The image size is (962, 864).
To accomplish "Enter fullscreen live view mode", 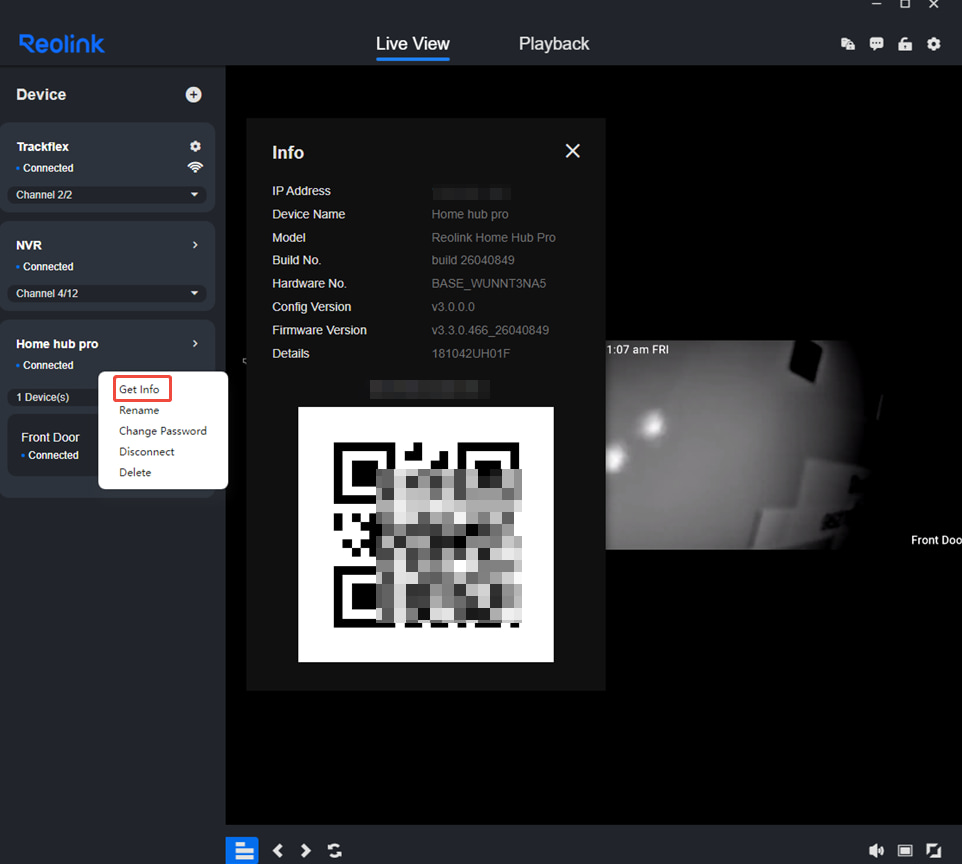I will point(934,850).
